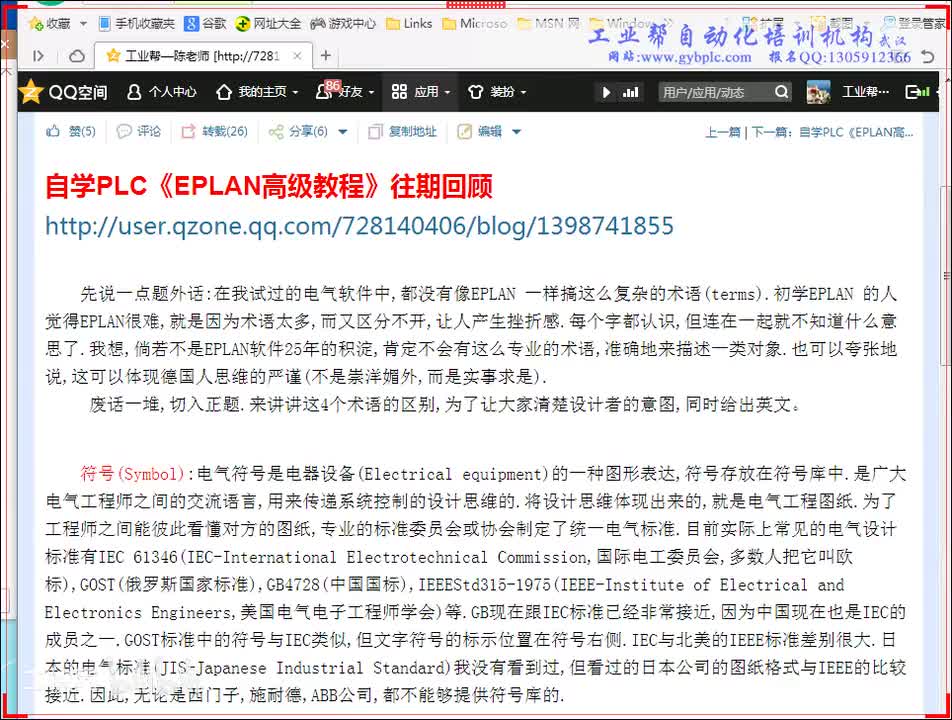
Task: Click the search magnifier icon
Action: (x=782, y=92)
